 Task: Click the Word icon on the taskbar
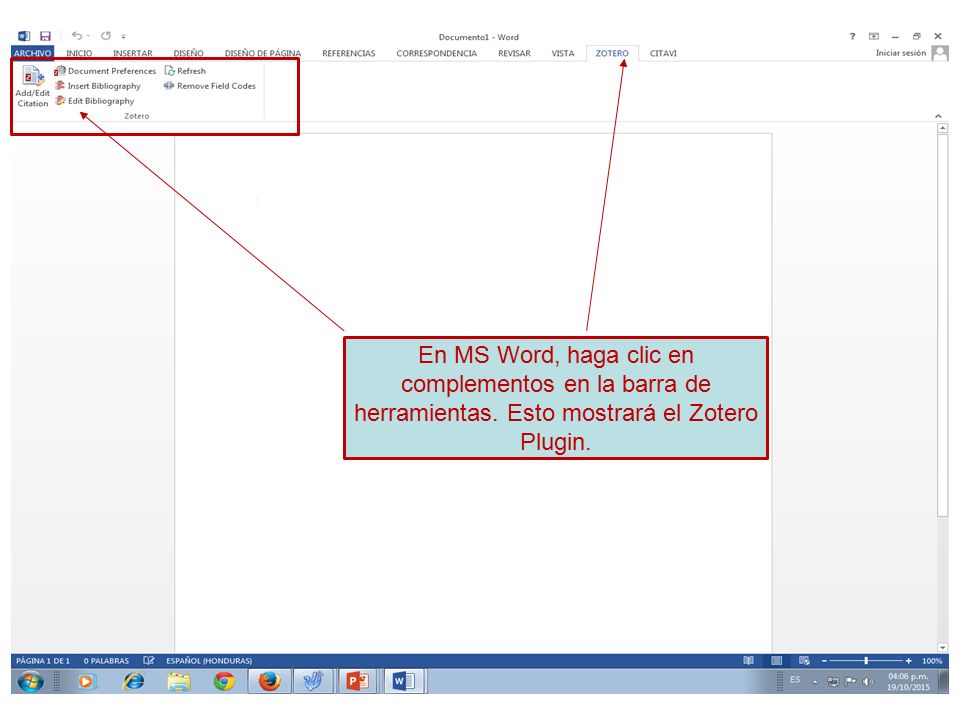[404, 681]
